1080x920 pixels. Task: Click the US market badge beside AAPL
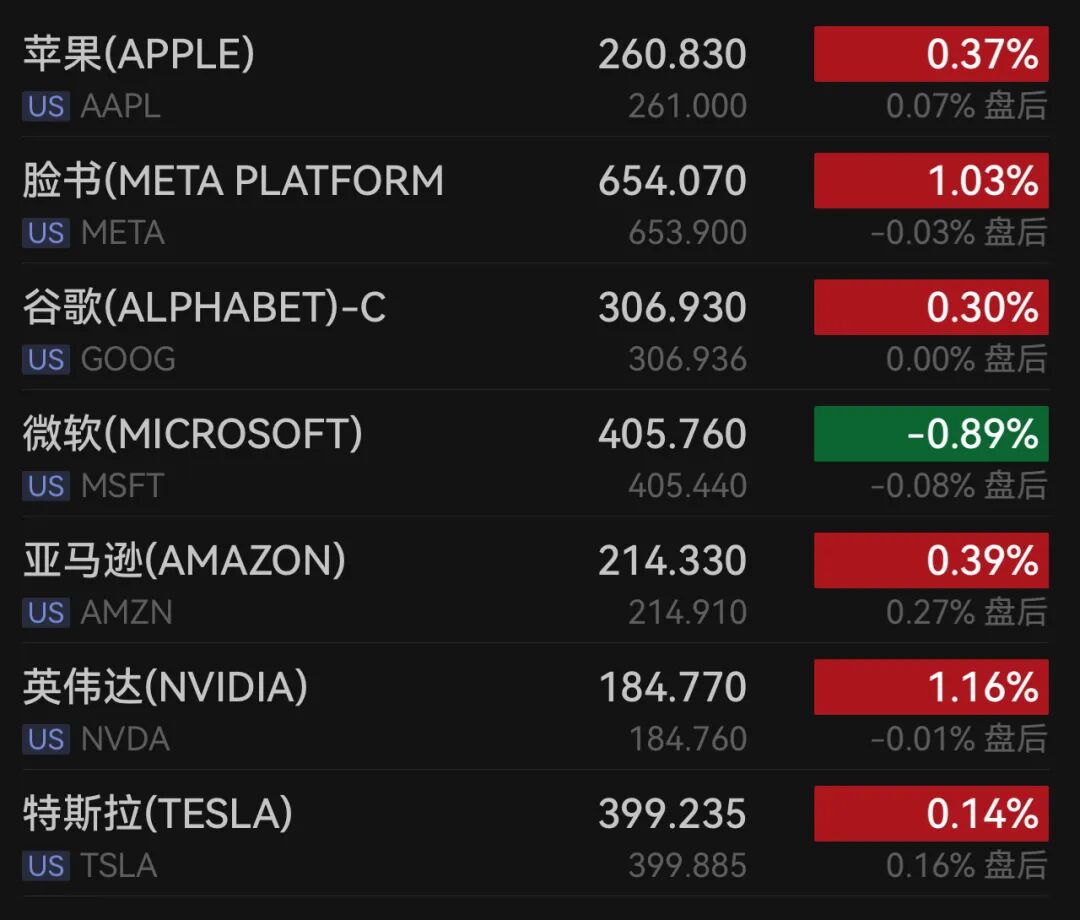[x=46, y=106]
